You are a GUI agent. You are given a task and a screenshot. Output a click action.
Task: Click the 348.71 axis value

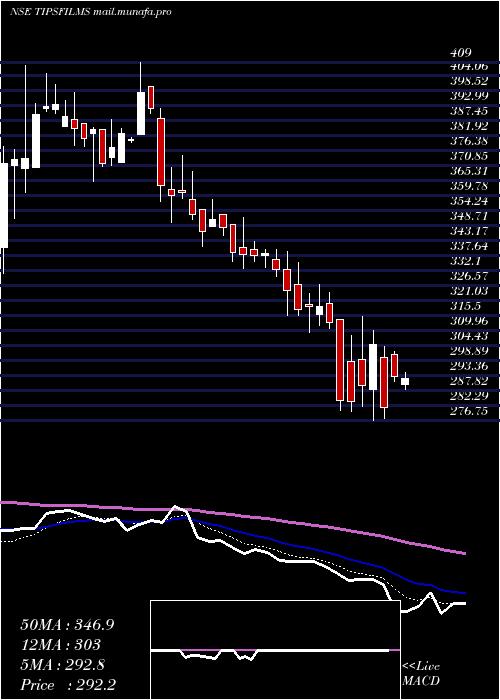pos(469,216)
